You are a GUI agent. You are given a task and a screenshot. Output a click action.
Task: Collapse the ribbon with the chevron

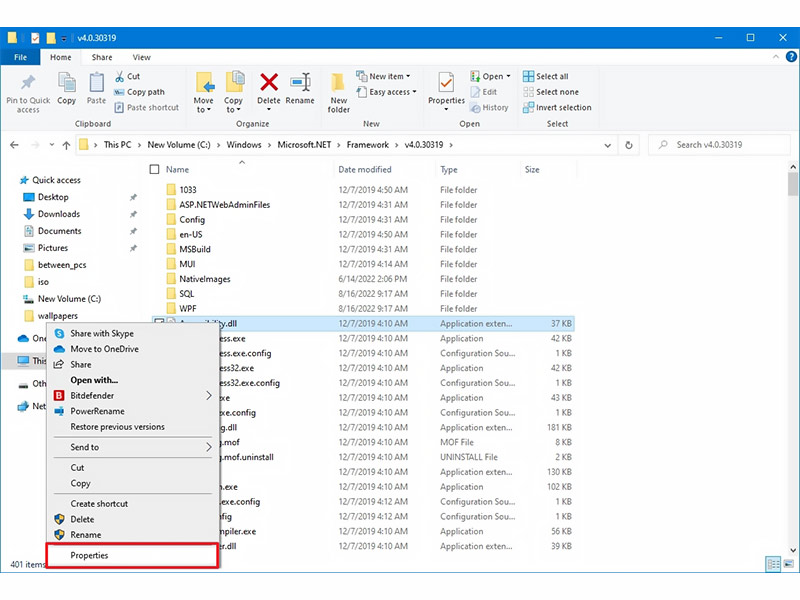coord(776,57)
